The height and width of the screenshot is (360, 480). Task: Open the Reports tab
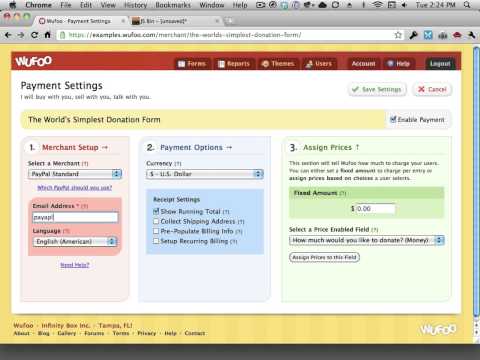click(234, 64)
